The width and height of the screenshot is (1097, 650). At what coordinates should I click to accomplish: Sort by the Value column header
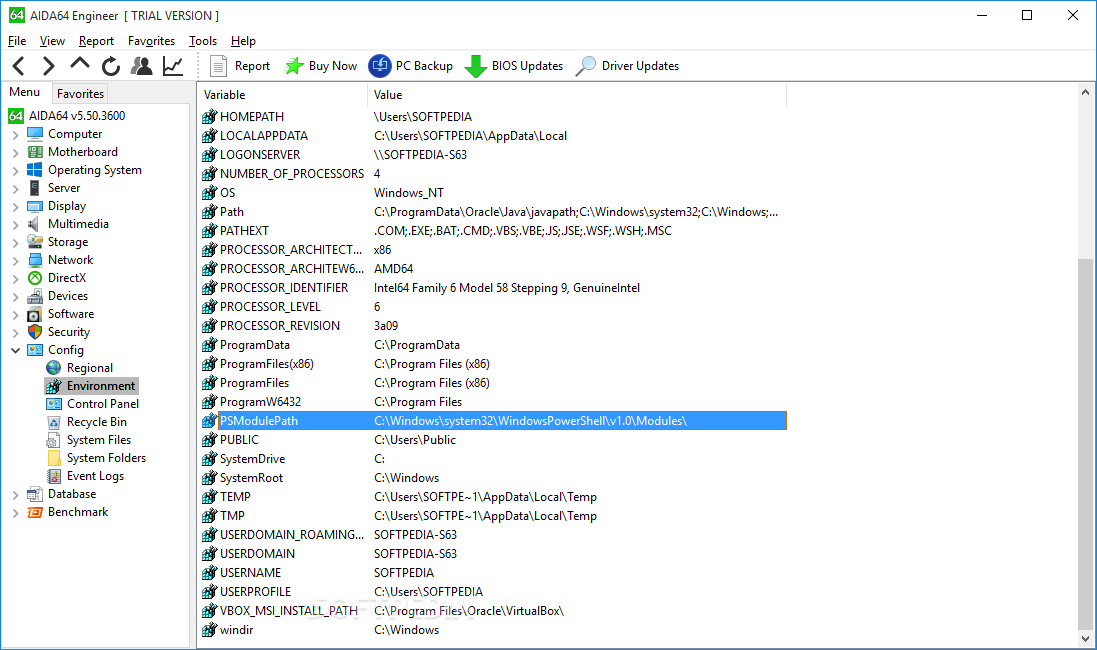point(577,95)
